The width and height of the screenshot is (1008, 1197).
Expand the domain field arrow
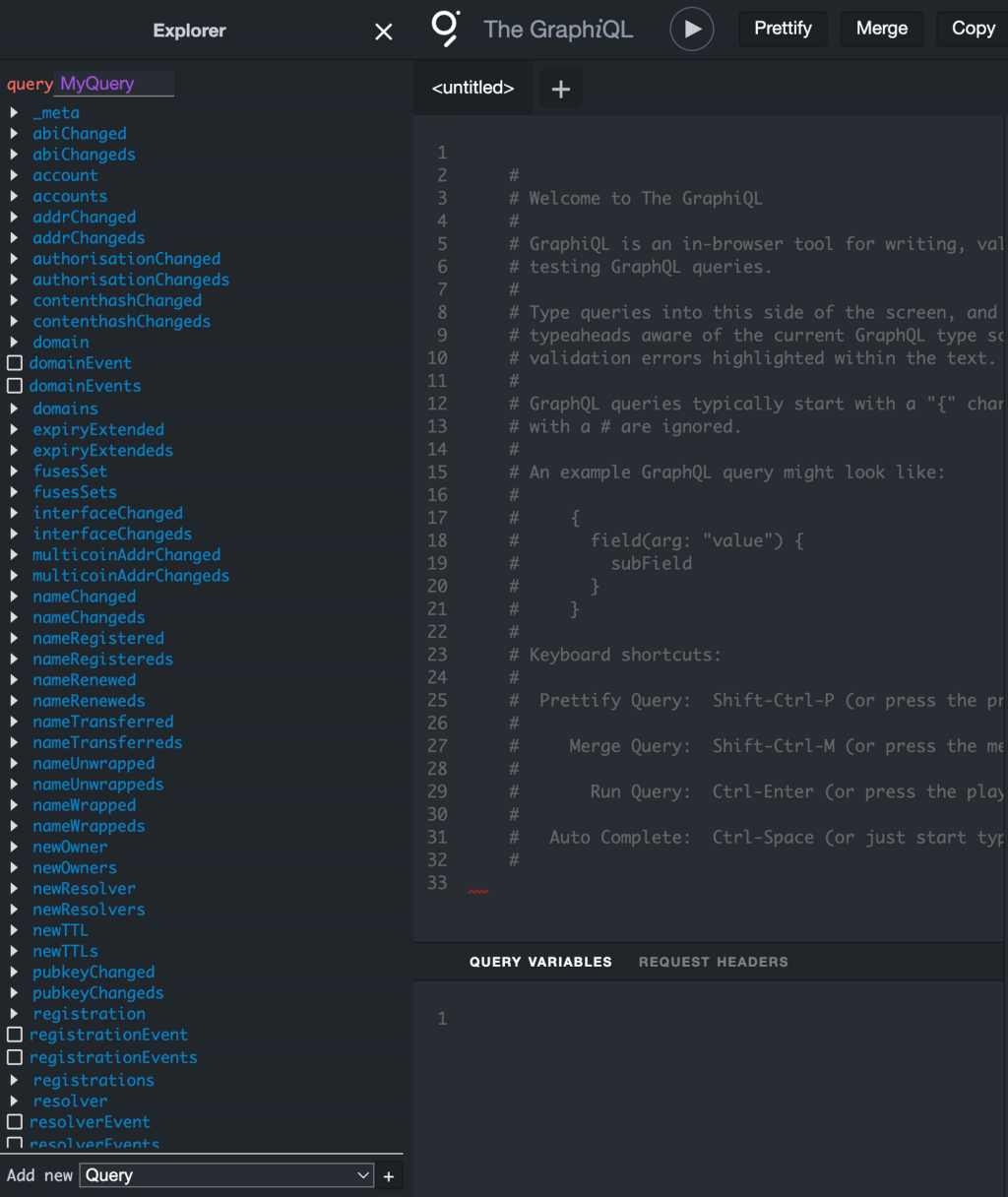pos(14,343)
